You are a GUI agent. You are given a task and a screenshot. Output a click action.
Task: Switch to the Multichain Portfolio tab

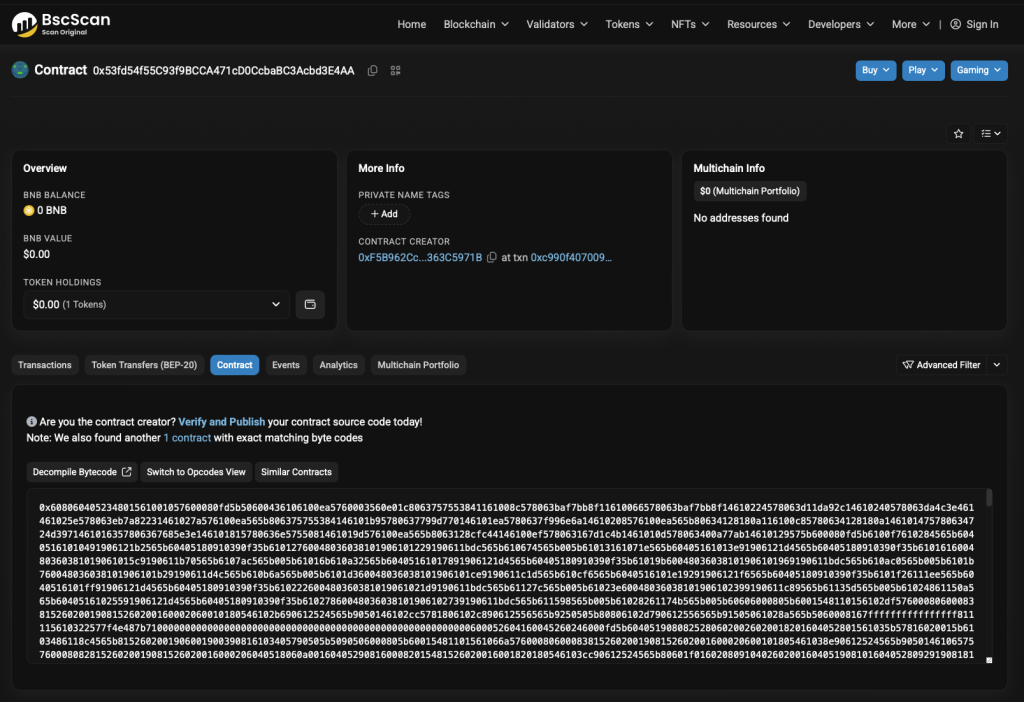418,365
